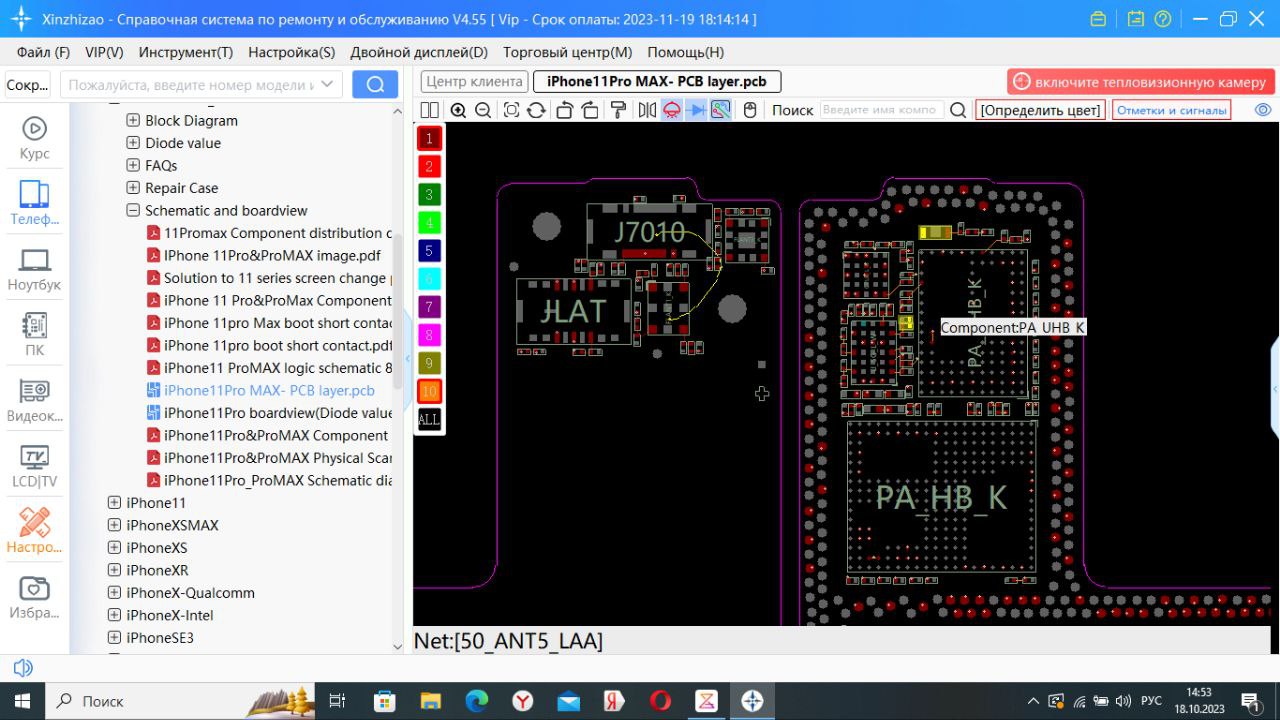Image resolution: width=1280 pixels, height=720 pixels.
Task: Open the Торговый центр(M) menu
Action: (568, 52)
